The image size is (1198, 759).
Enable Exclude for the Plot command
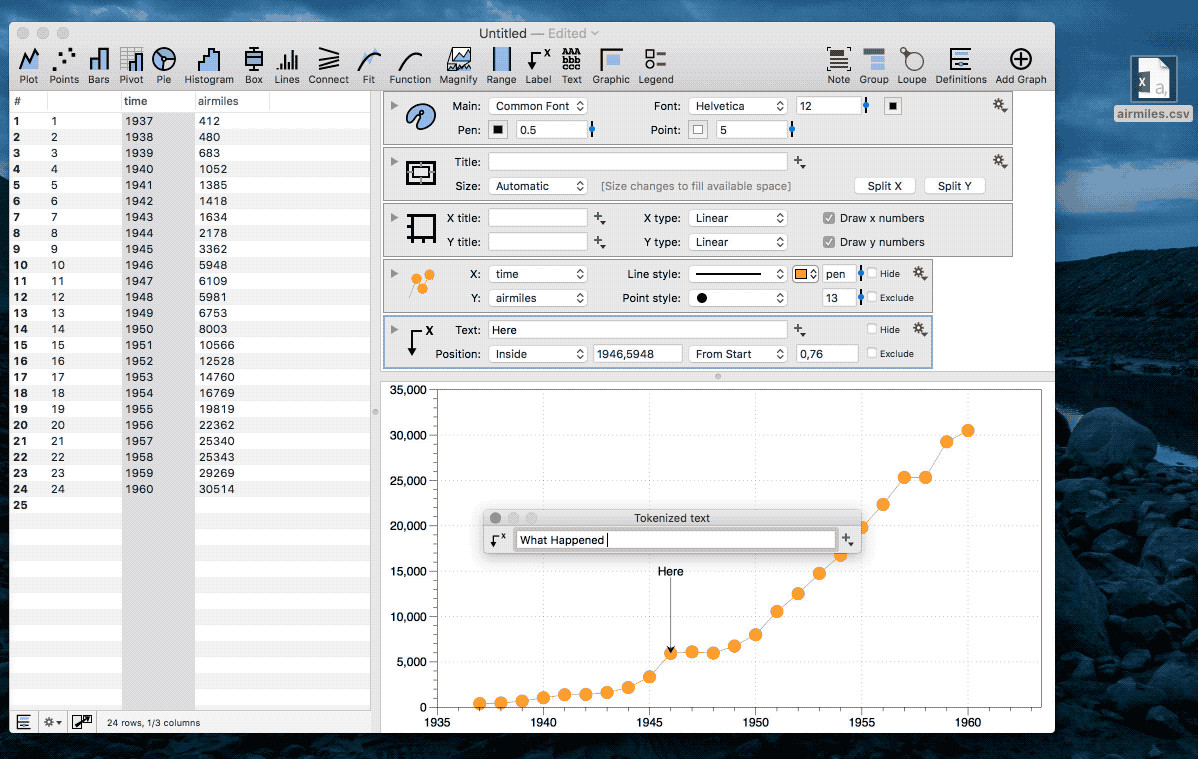(x=872, y=297)
